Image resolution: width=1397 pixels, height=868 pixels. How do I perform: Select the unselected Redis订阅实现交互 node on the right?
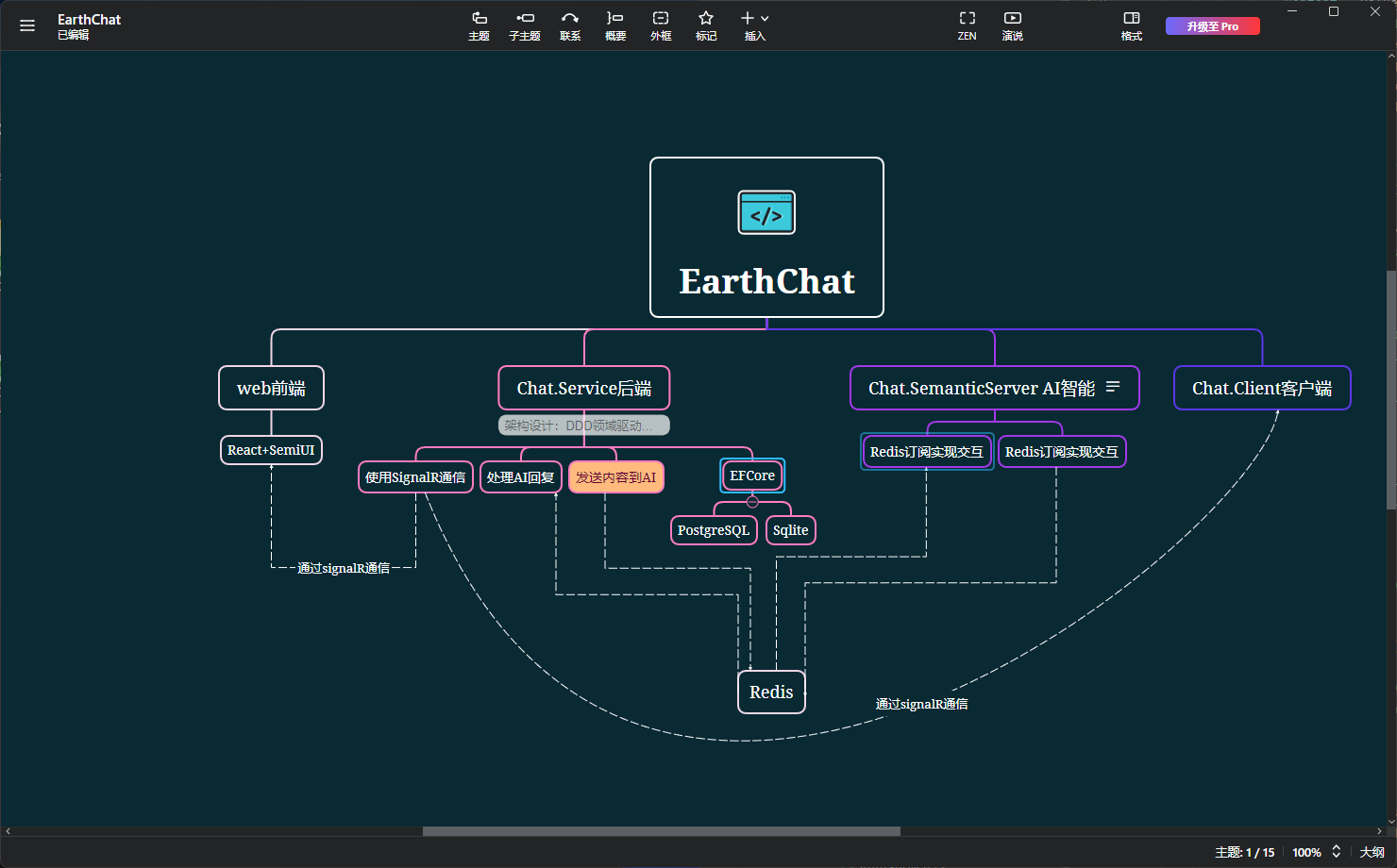coord(1062,452)
